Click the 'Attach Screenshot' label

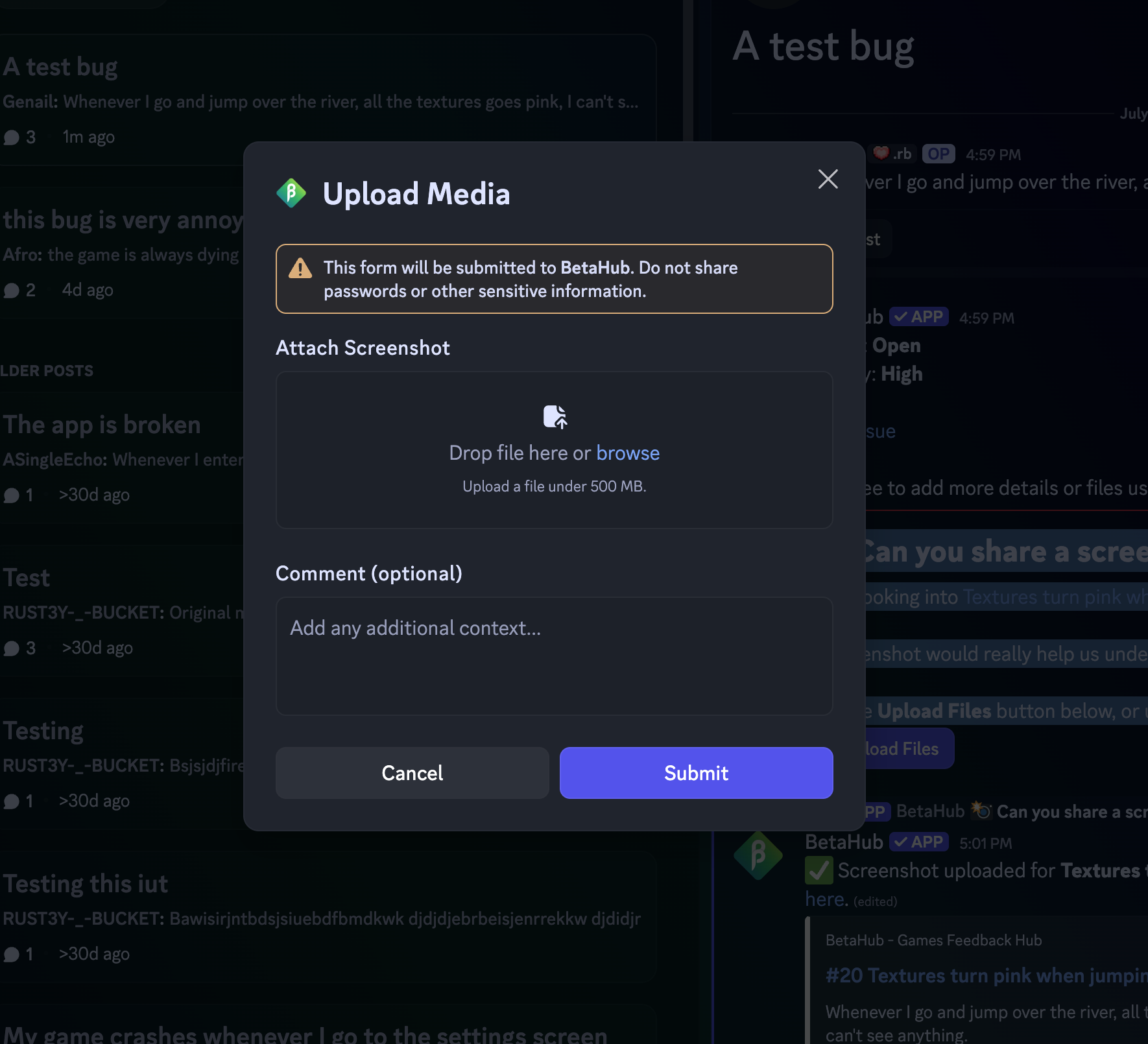[363, 348]
